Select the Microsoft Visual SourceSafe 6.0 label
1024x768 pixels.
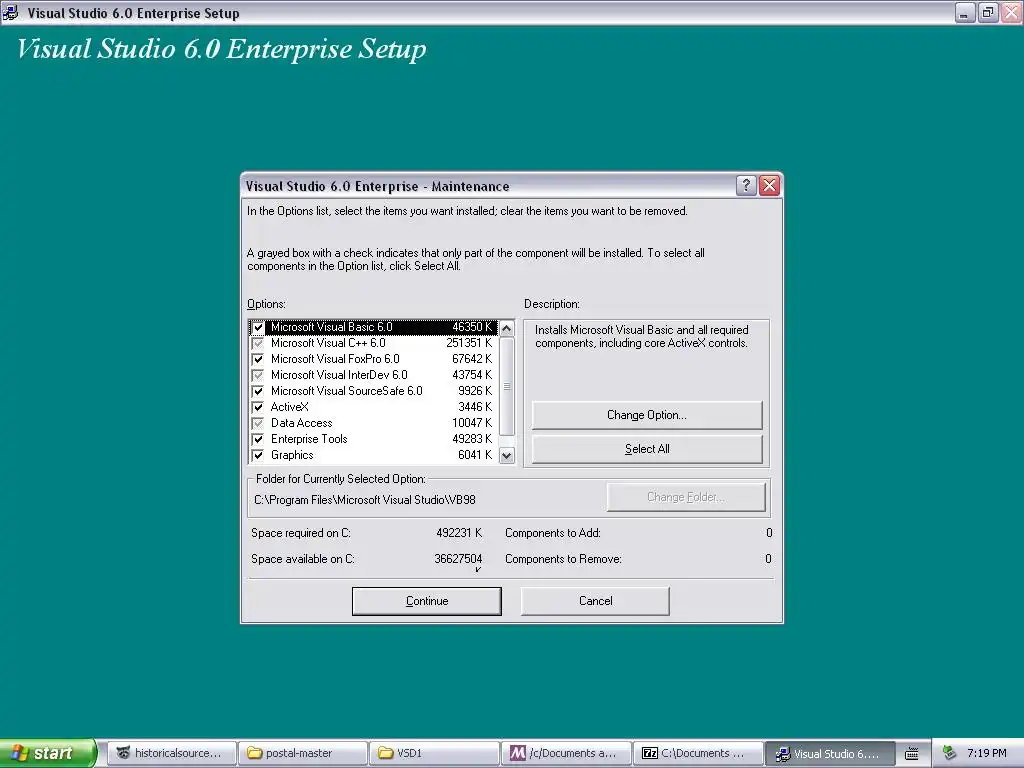[x=347, y=391]
